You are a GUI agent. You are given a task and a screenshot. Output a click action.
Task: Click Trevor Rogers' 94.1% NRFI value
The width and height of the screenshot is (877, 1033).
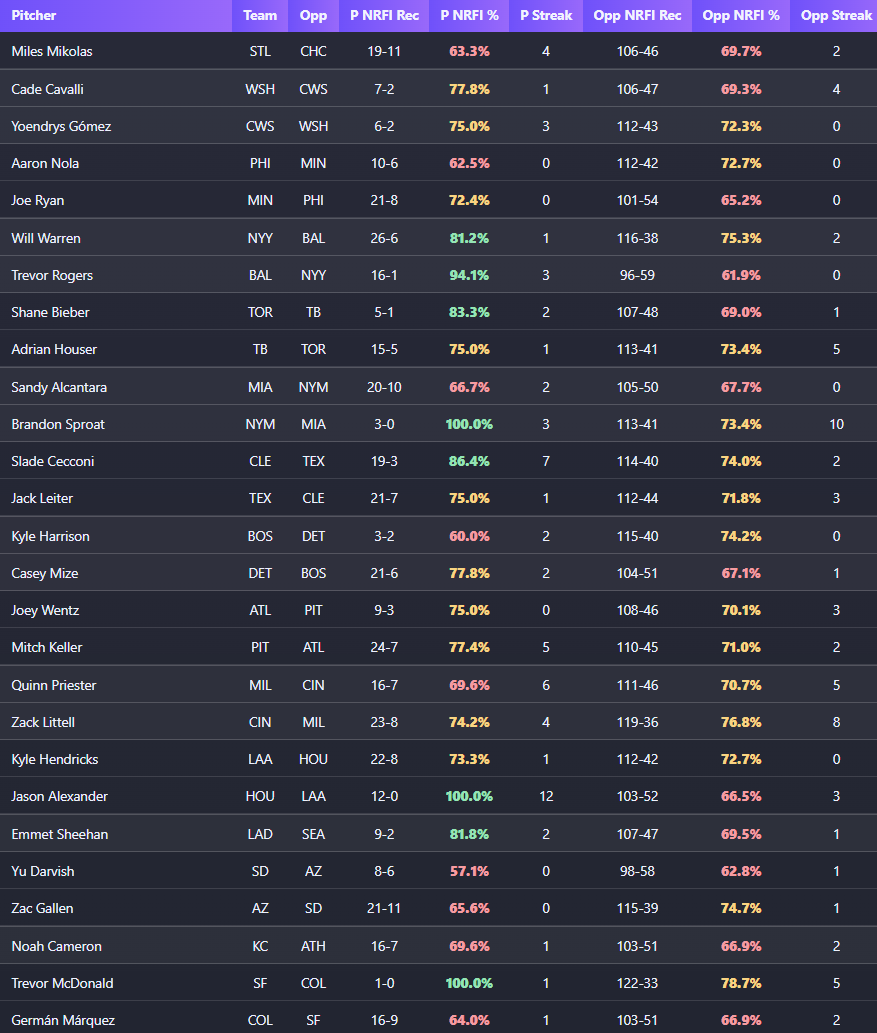tap(469, 275)
